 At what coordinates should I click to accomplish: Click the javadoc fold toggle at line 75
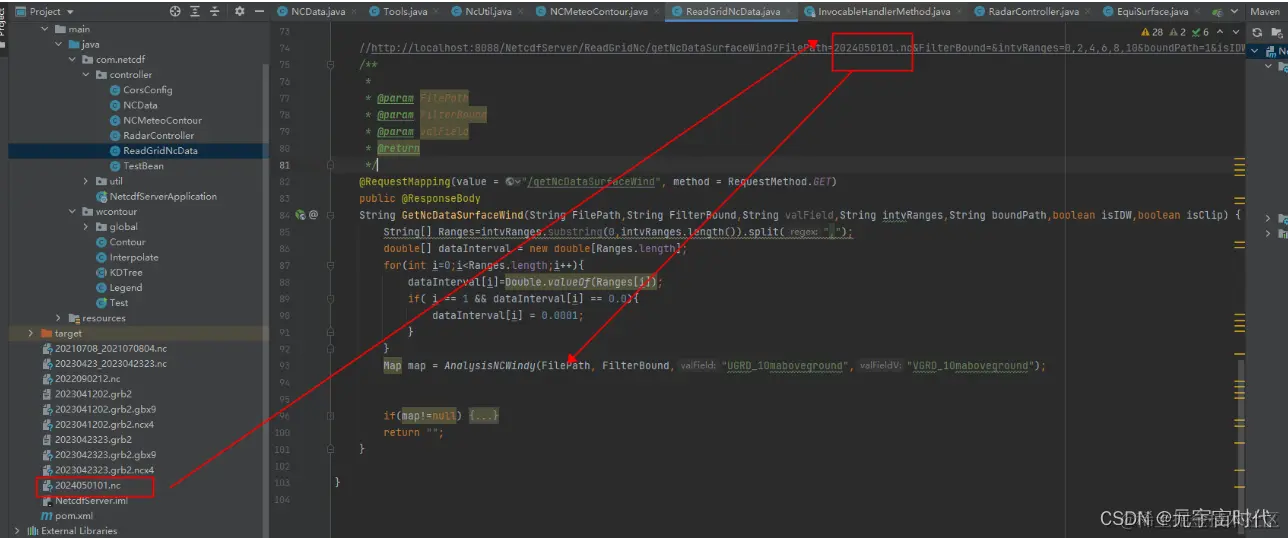[x=331, y=64]
